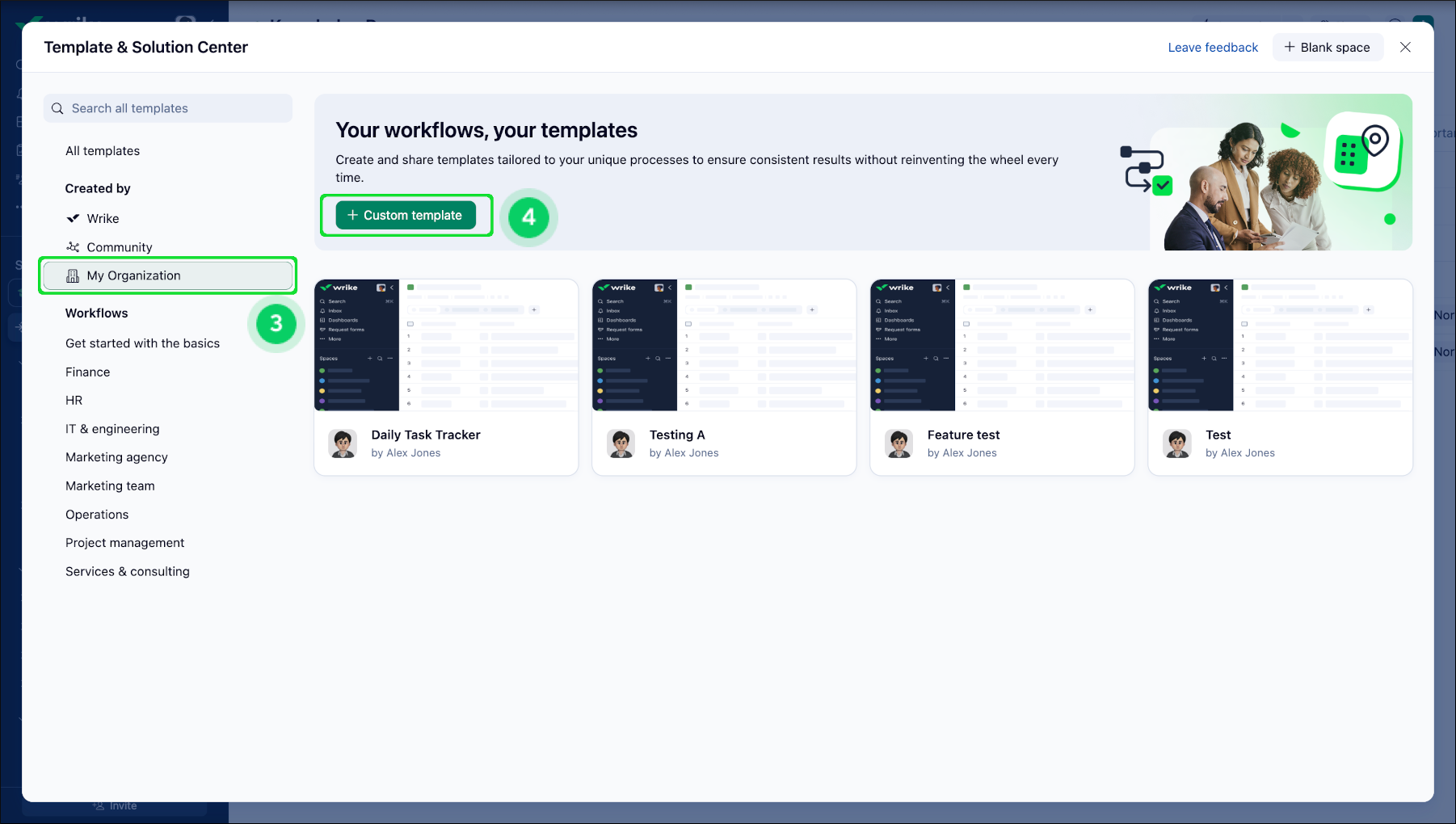The height and width of the screenshot is (824, 1456).
Task: Click Alex Jones avatar on Feature test card
Action: 899,444
